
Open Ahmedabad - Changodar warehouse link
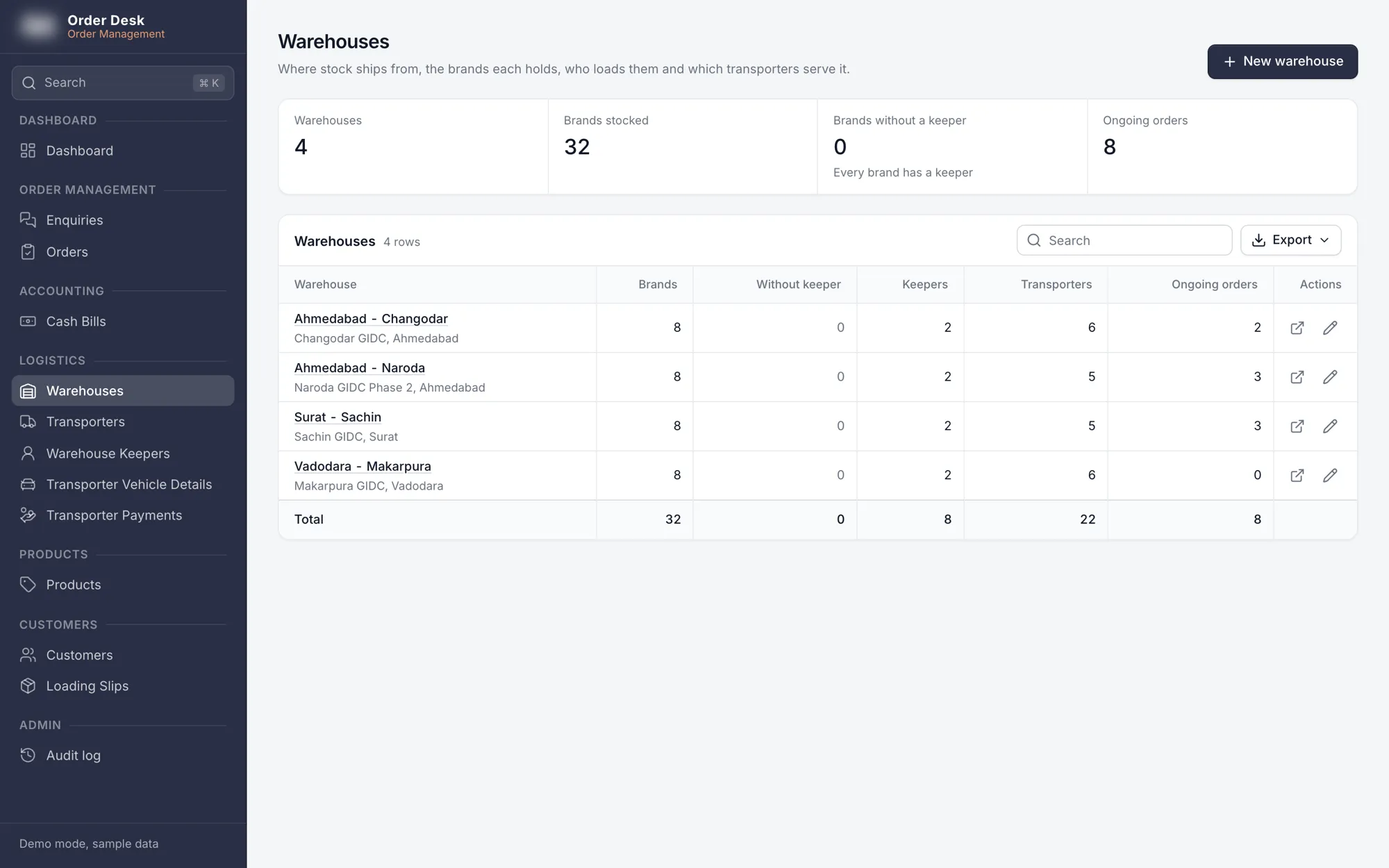tap(371, 319)
